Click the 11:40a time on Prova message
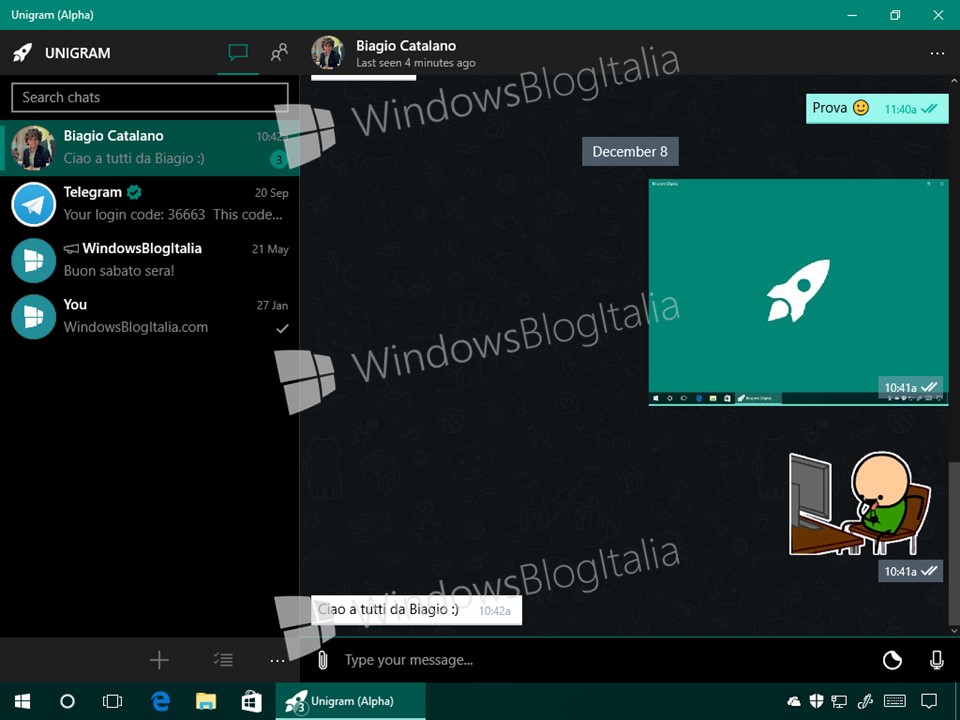This screenshot has height=720, width=960. [901, 110]
